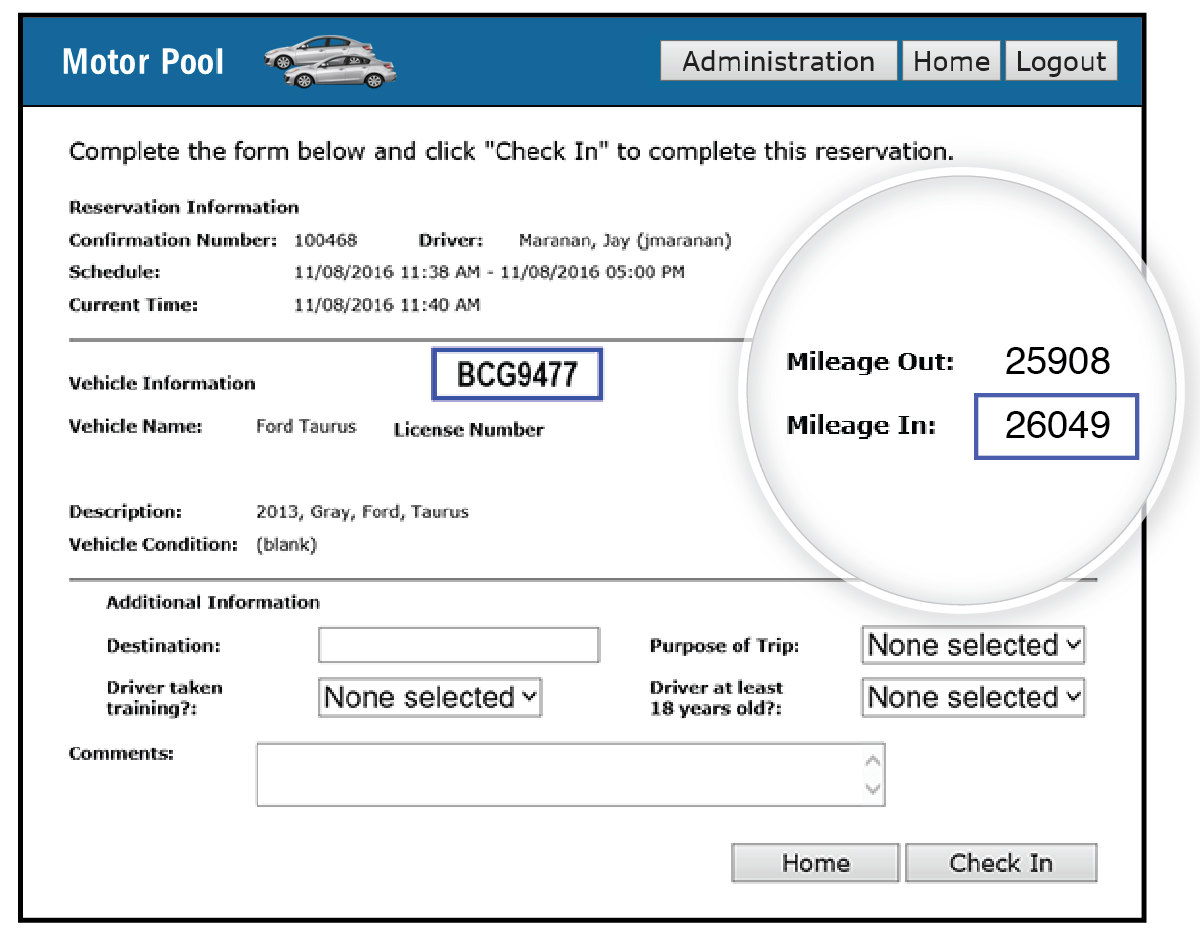Click the Motor Pool title
The height and width of the screenshot is (930, 1200).
143,62
